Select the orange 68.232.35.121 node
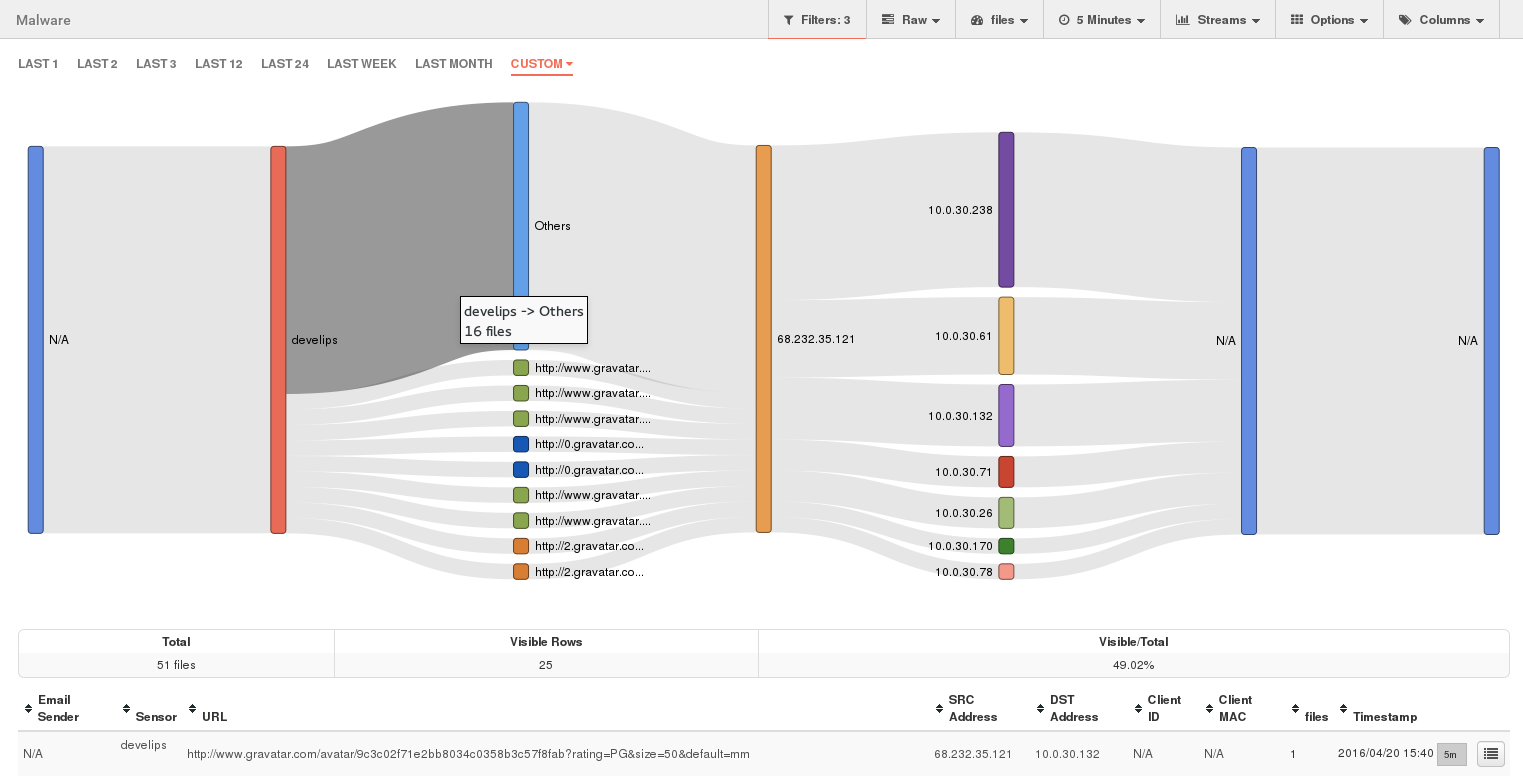This screenshot has height=776, width=1523. pyautogui.click(x=764, y=339)
